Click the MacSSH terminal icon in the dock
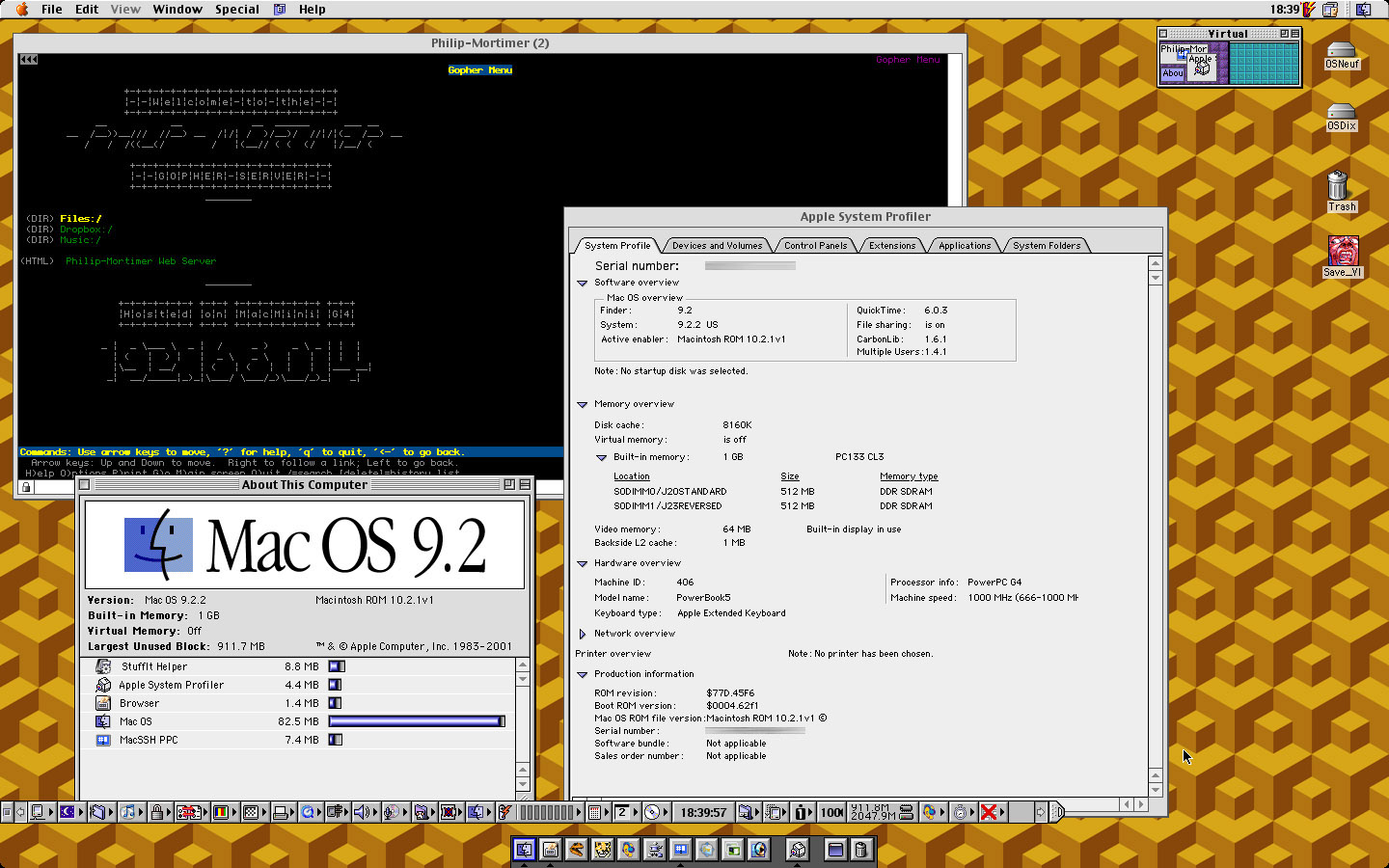 coord(681,849)
